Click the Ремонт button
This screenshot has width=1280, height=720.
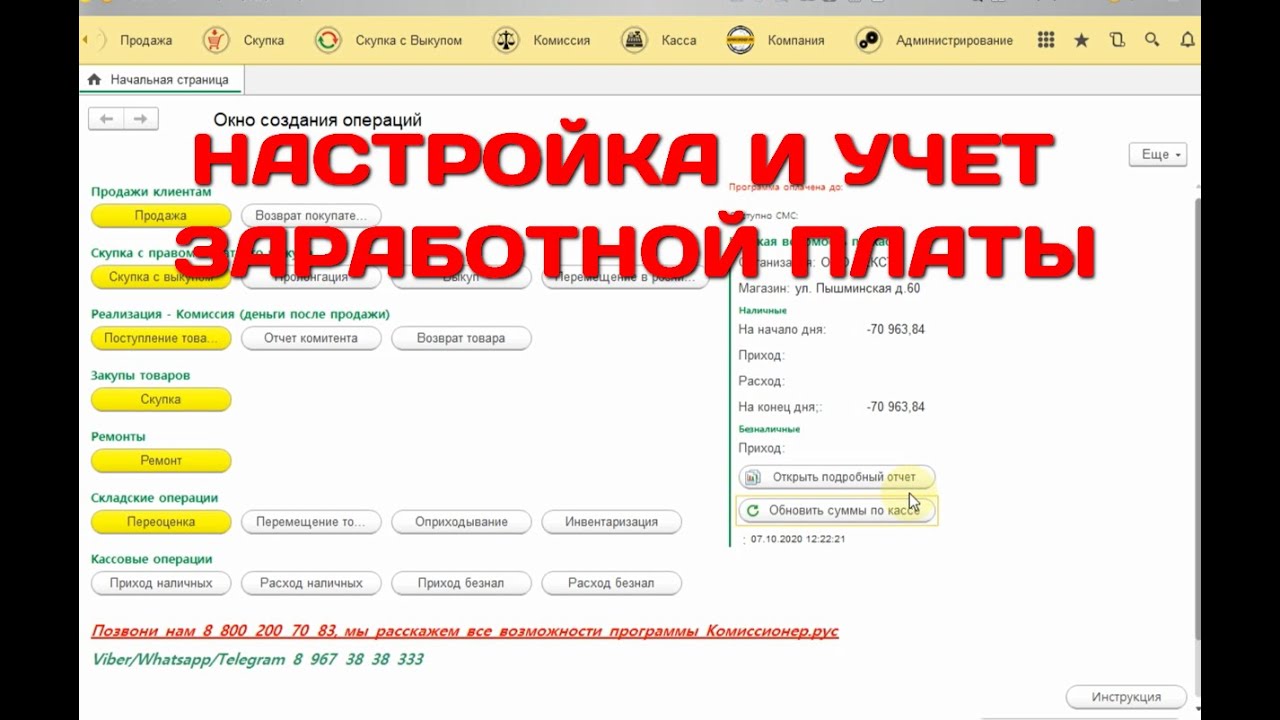[161, 461]
